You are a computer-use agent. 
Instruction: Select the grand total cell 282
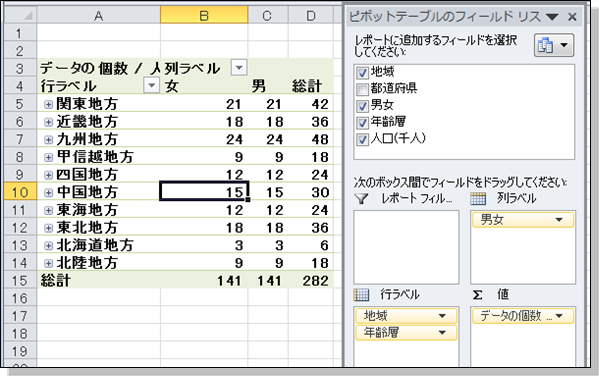pos(311,280)
